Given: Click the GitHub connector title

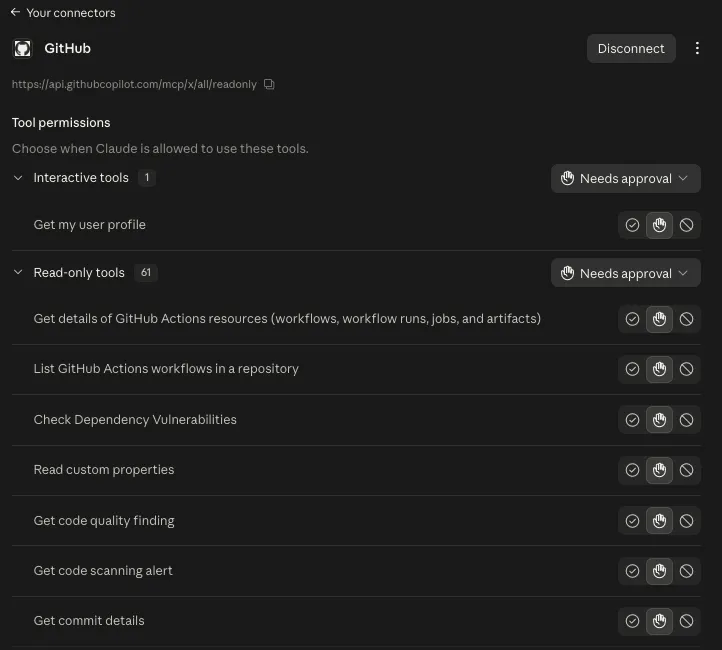Looking at the screenshot, I should pyautogui.click(x=68, y=48).
